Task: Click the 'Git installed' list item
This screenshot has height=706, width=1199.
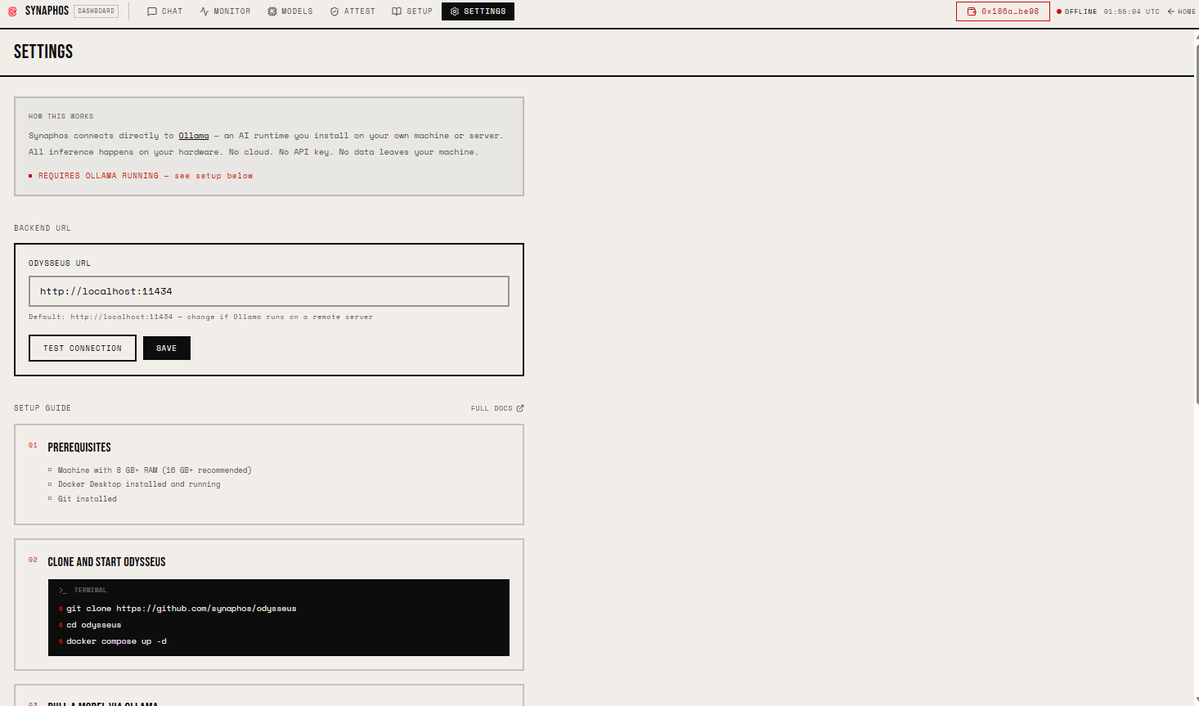Action: click(x=87, y=499)
